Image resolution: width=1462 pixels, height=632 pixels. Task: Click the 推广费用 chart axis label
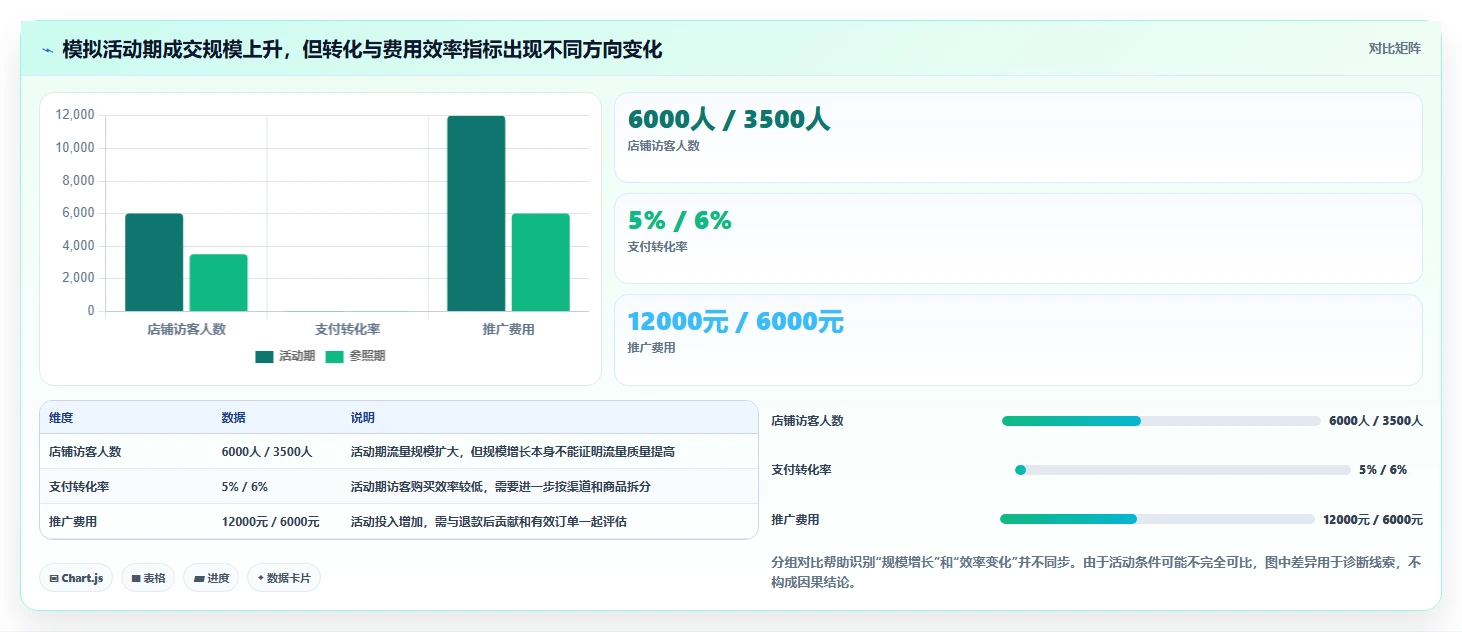pyautogui.click(x=508, y=329)
